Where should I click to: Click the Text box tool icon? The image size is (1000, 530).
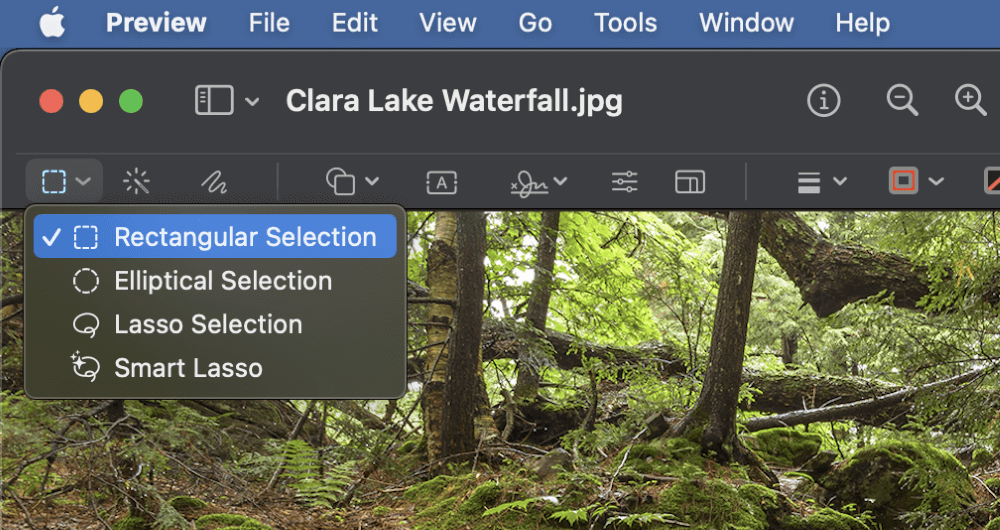441,182
